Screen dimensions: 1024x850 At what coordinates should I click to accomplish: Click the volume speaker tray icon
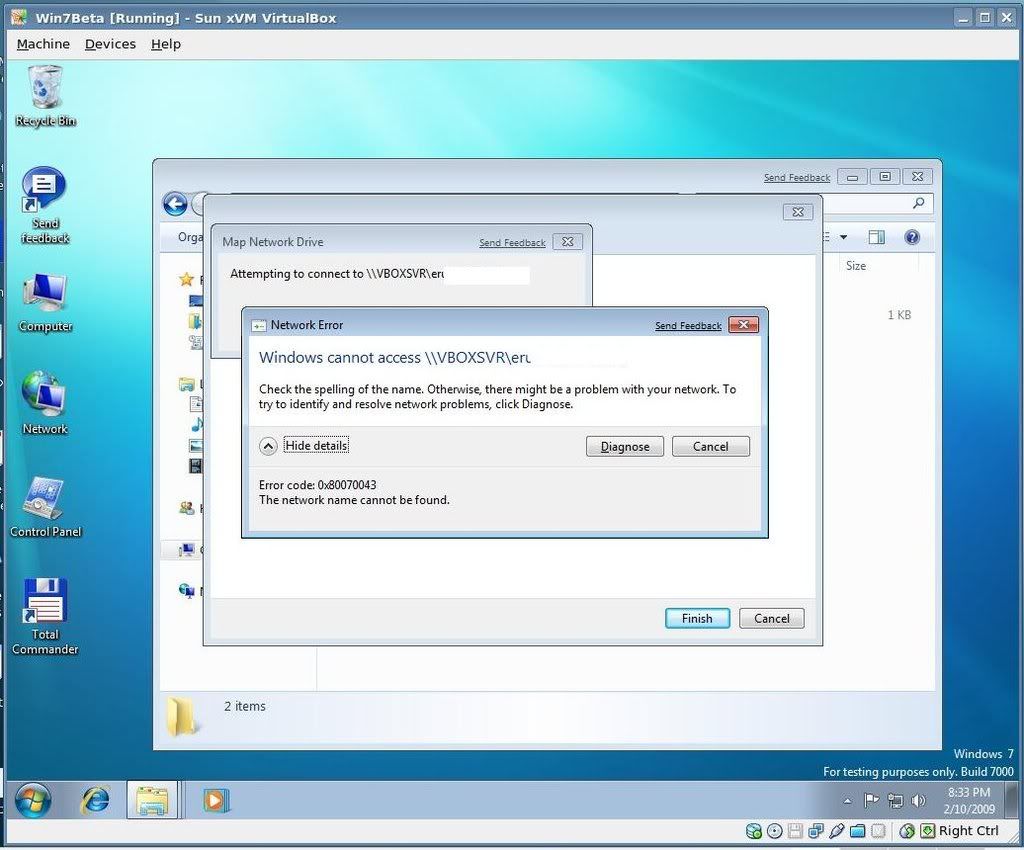(918, 801)
